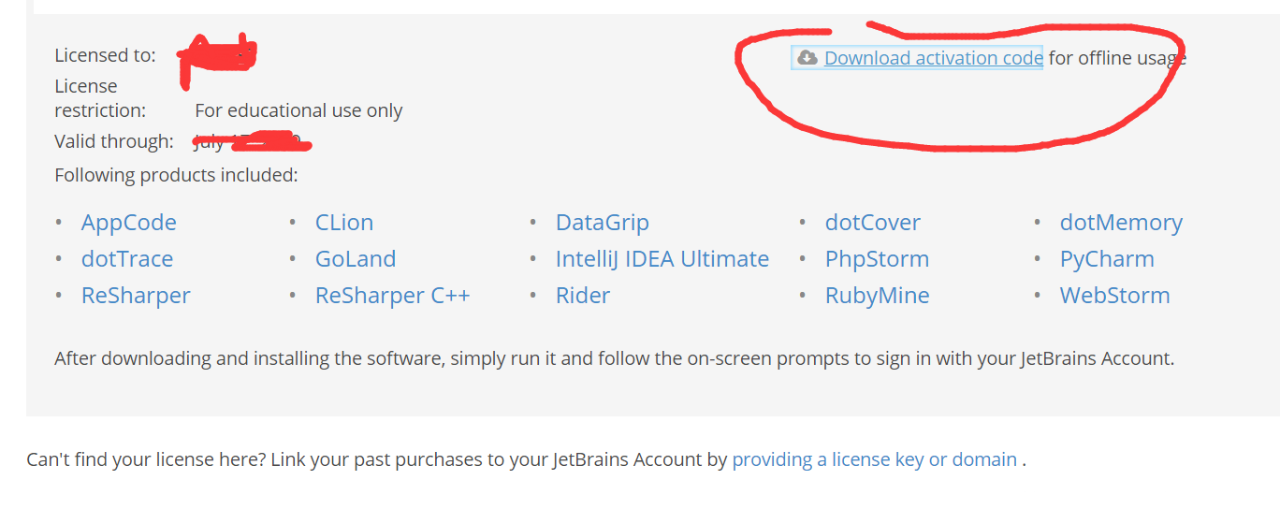Go to the Rider product link
1280x519 pixels.
point(583,295)
